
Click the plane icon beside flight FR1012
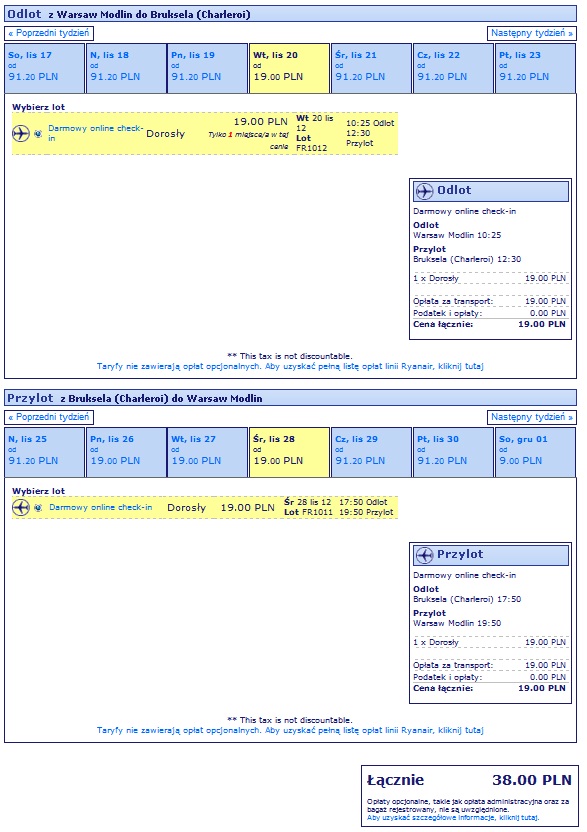pyautogui.click(x=21, y=133)
